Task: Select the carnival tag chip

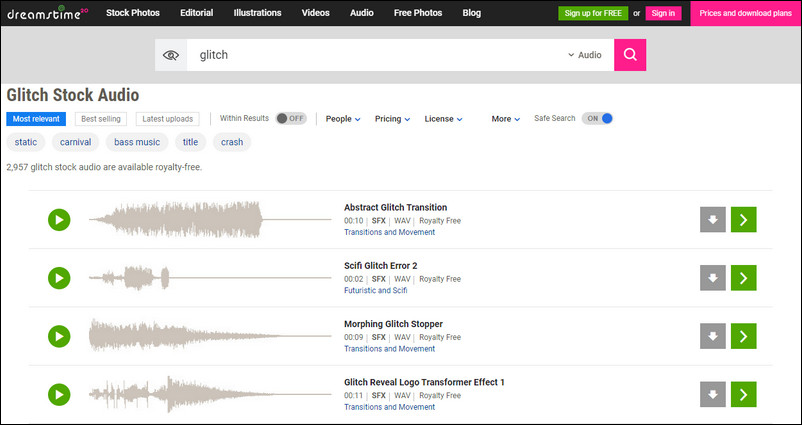Action: [x=76, y=142]
